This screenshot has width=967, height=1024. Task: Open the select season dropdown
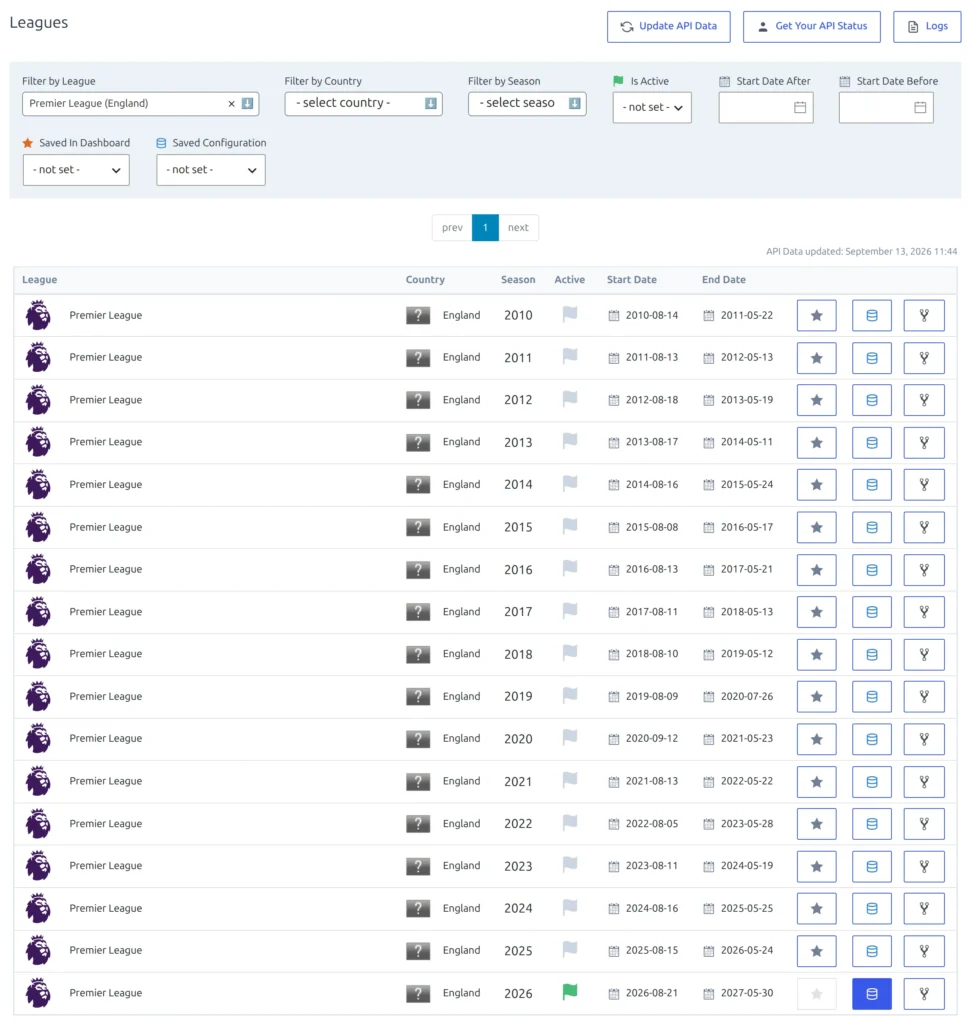point(527,103)
